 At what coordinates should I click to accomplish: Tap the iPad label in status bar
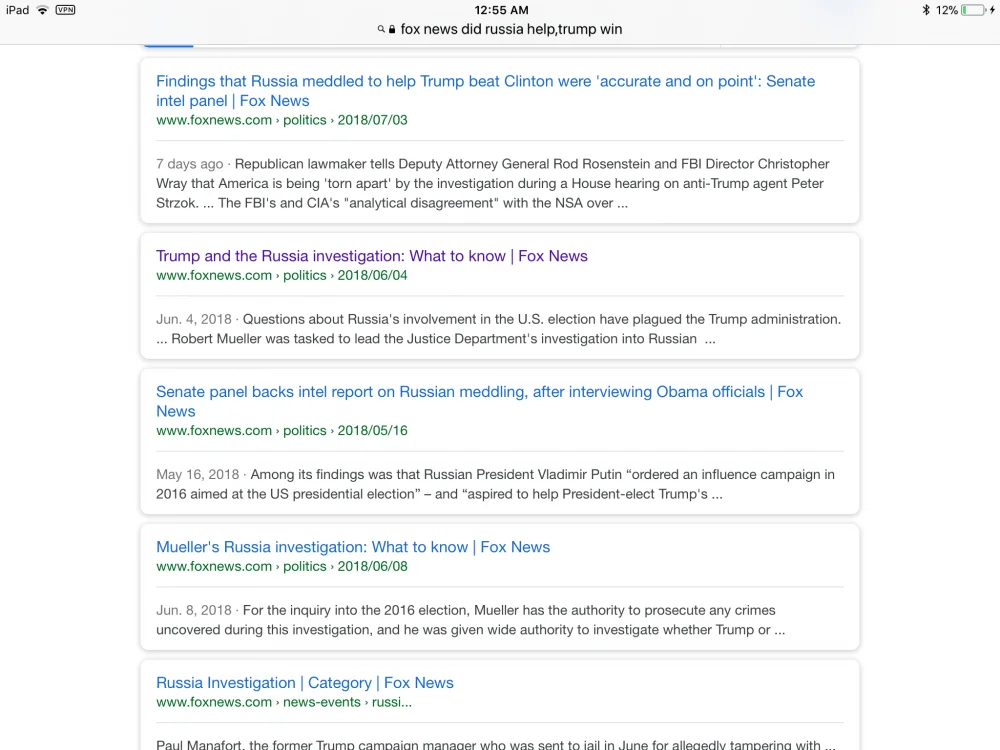coord(17,10)
